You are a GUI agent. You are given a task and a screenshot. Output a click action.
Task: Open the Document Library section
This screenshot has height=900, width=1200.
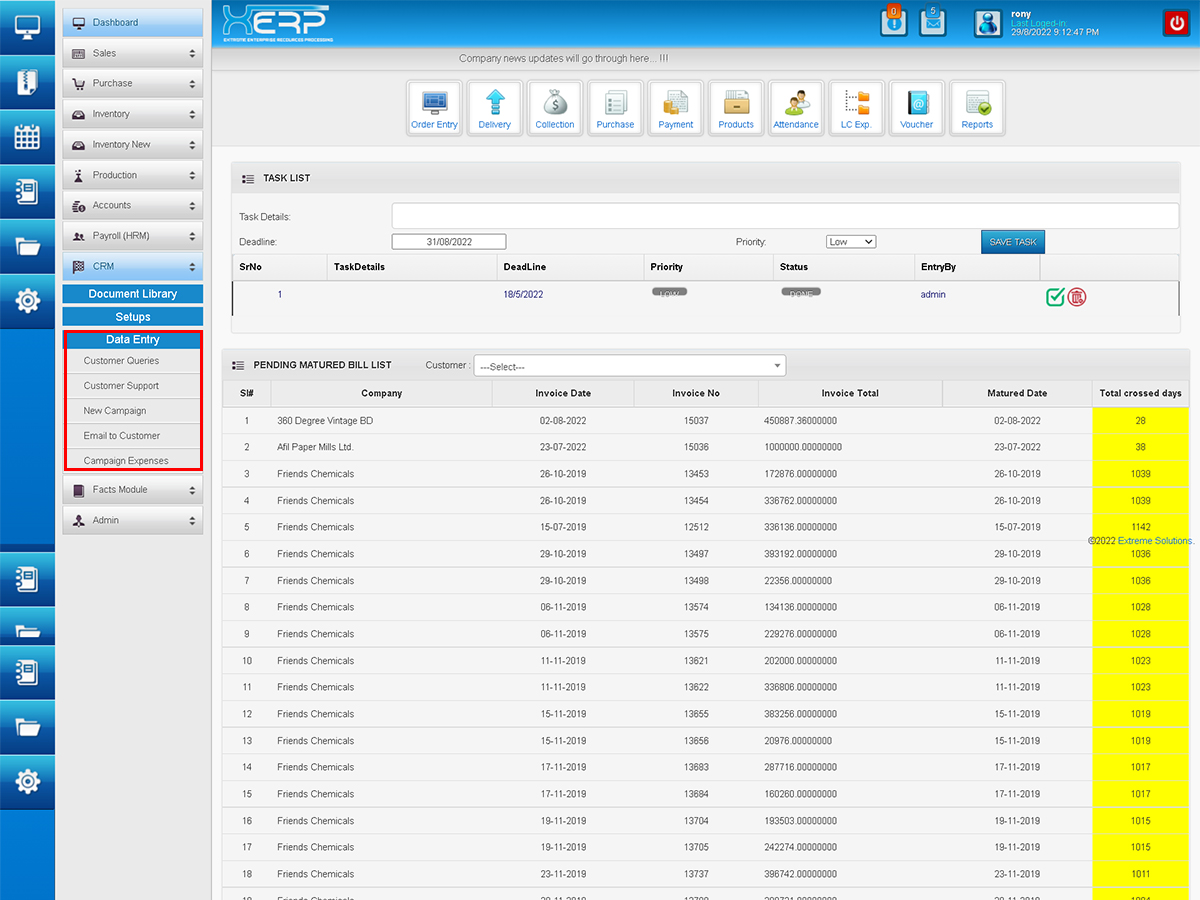coord(133,294)
